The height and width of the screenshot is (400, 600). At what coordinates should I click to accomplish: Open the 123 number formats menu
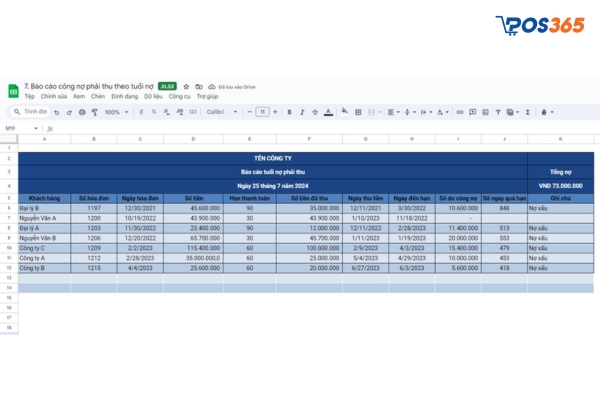point(192,112)
